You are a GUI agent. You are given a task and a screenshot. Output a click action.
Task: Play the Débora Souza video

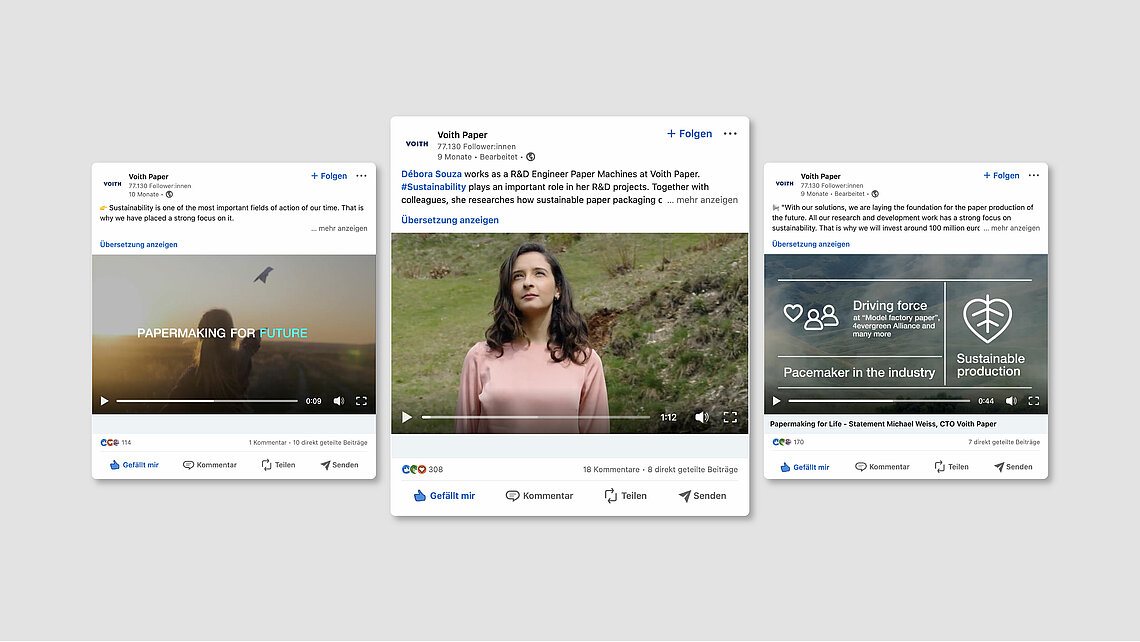[406, 417]
